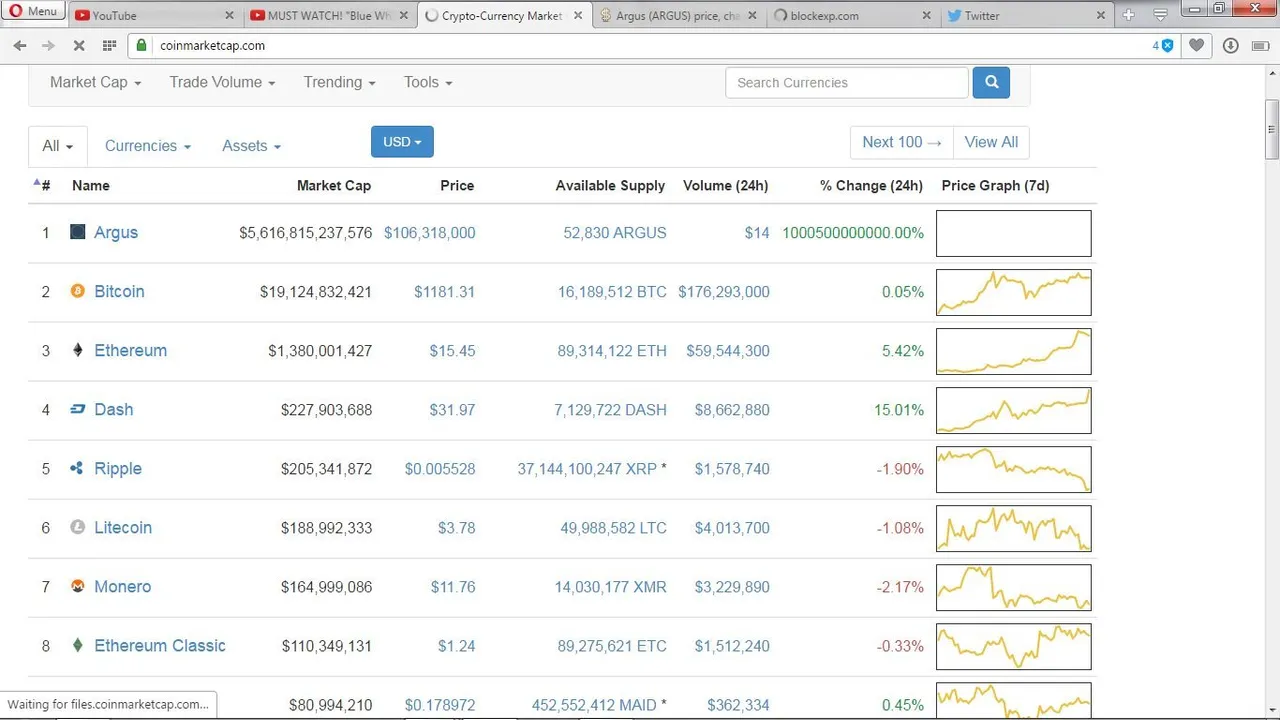The height and width of the screenshot is (720, 1280).
Task: Open the Ethereum currency link
Action: pos(130,350)
